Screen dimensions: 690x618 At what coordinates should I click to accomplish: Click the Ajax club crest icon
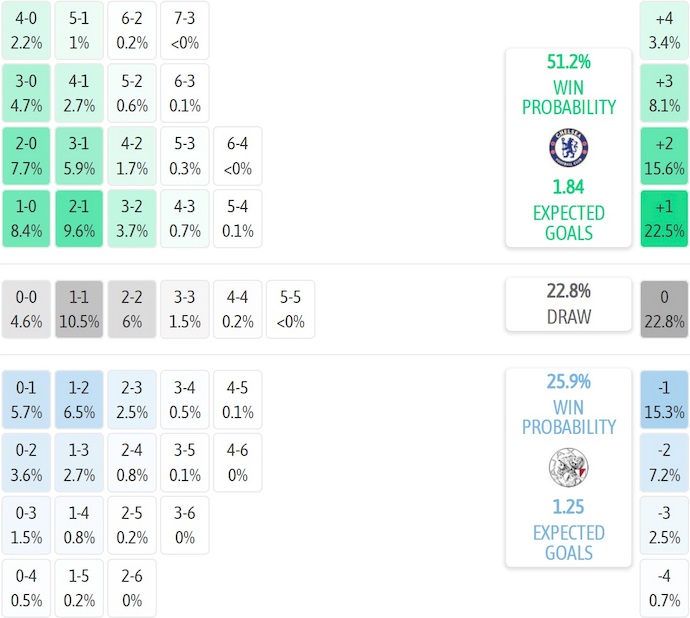(x=568, y=467)
